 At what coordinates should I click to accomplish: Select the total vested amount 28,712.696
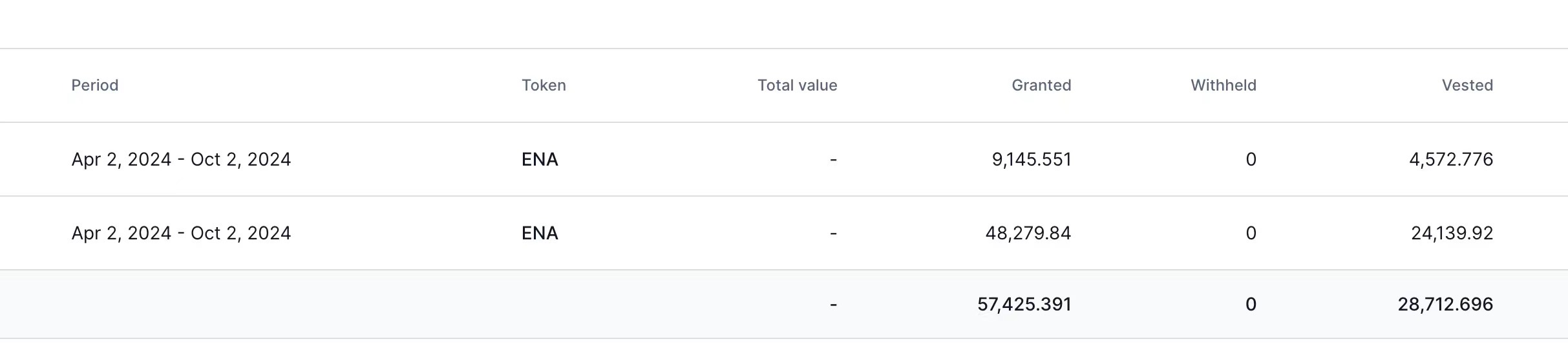[1445, 304]
